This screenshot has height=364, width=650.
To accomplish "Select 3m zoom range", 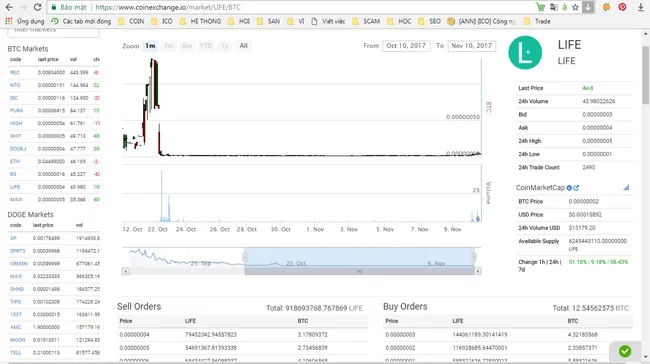I will coord(169,46).
